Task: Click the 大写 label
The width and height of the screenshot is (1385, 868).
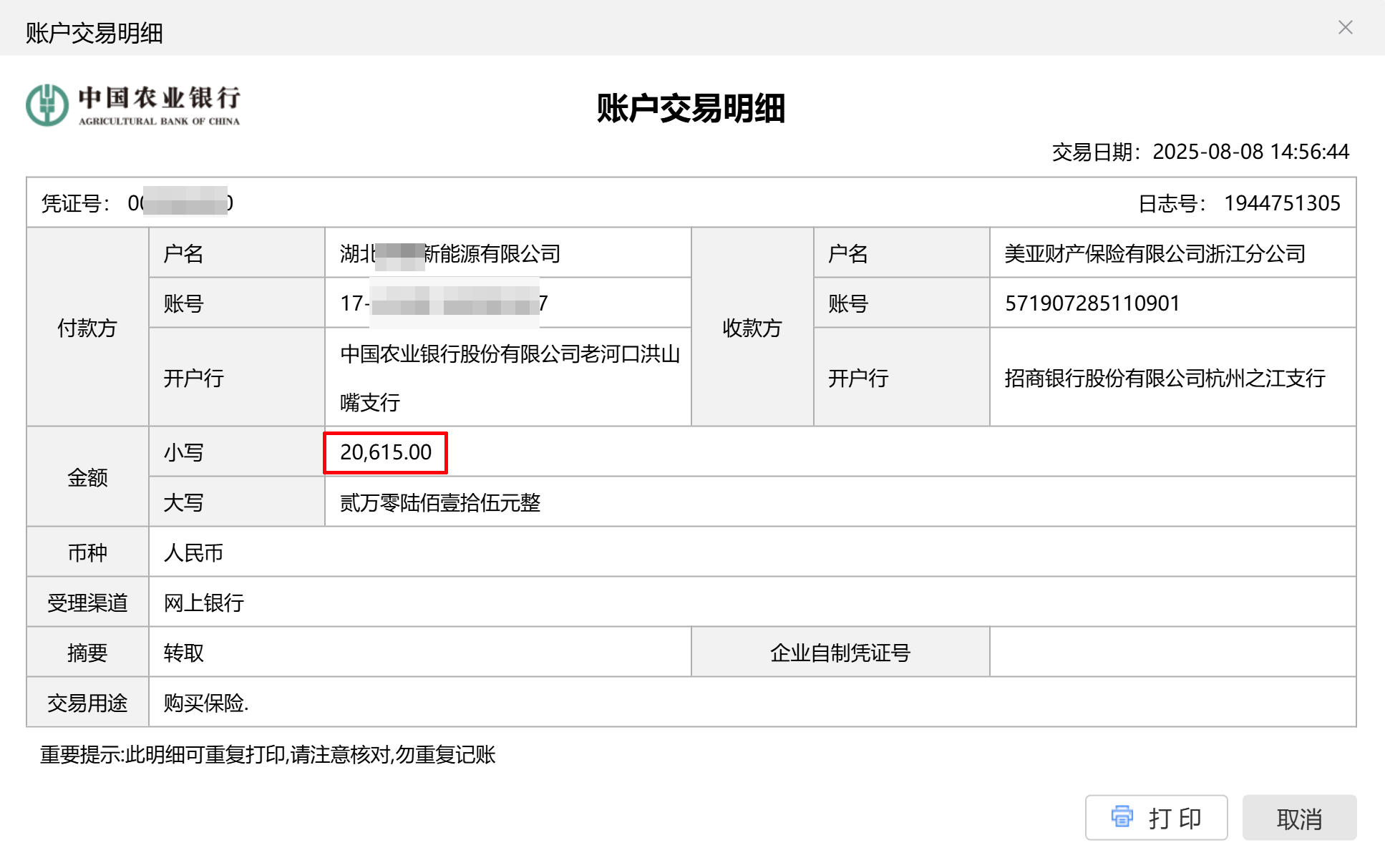Action: (x=183, y=502)
